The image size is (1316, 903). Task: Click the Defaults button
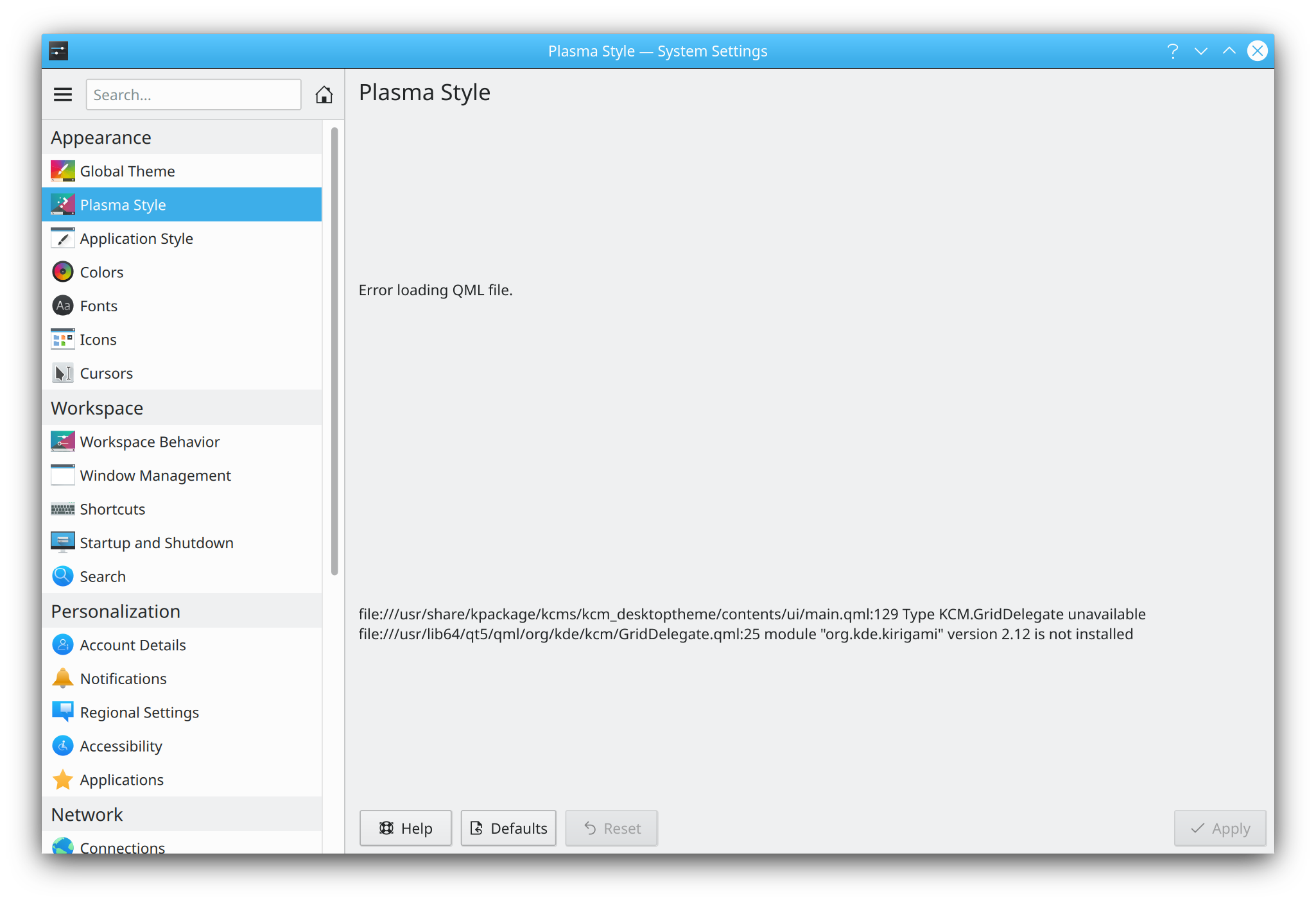508,828
